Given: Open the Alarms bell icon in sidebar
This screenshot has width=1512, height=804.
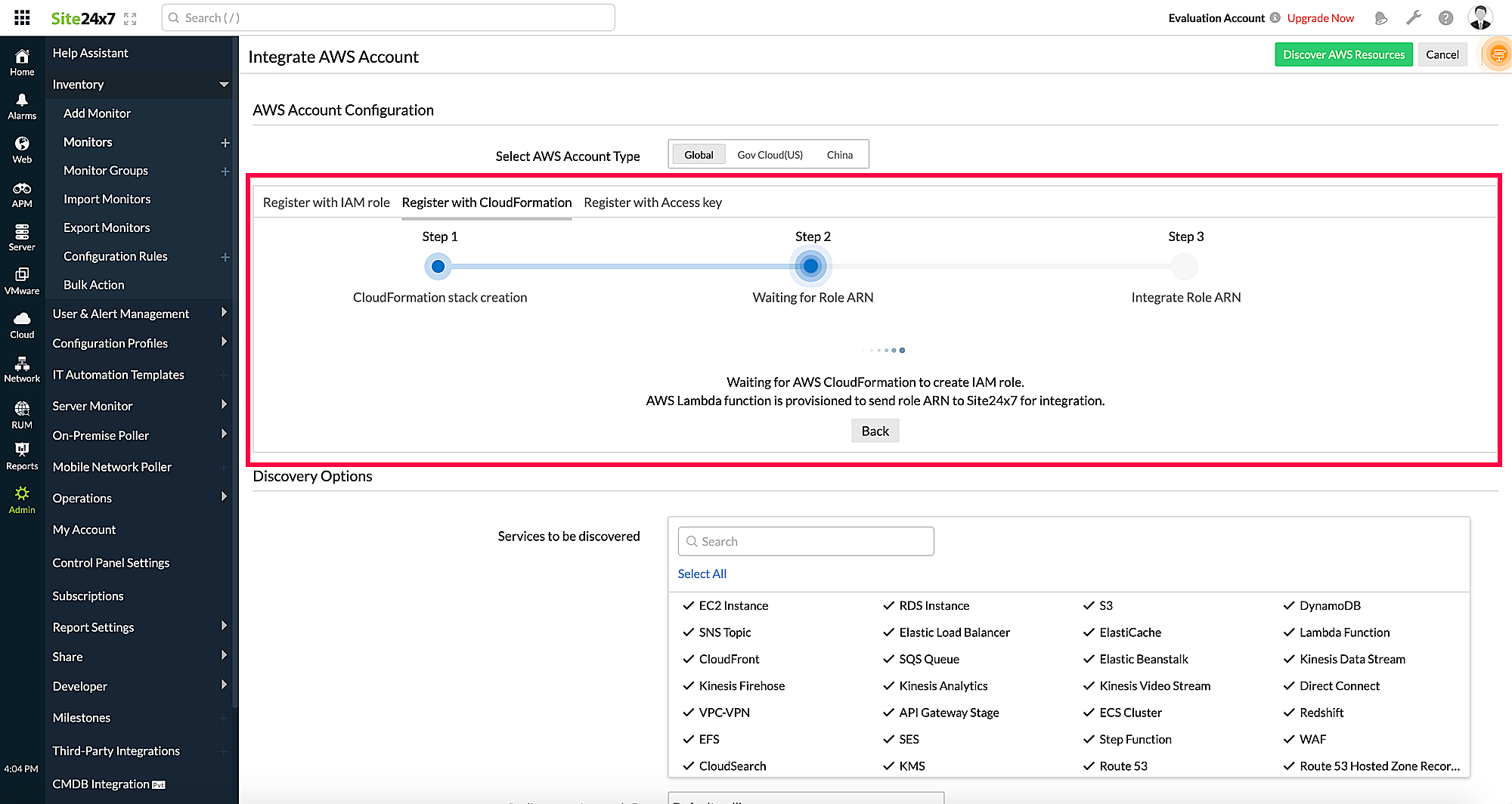Looking at the screenshot, I should click(x=22, y=107).
